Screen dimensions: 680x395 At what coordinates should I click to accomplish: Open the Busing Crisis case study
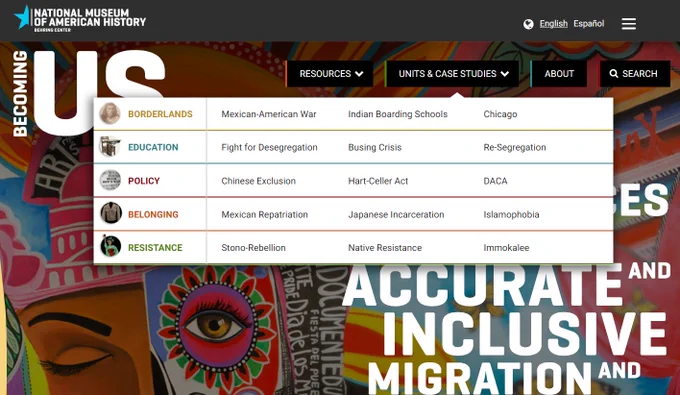pyautogui.click(x=375, y=147)
